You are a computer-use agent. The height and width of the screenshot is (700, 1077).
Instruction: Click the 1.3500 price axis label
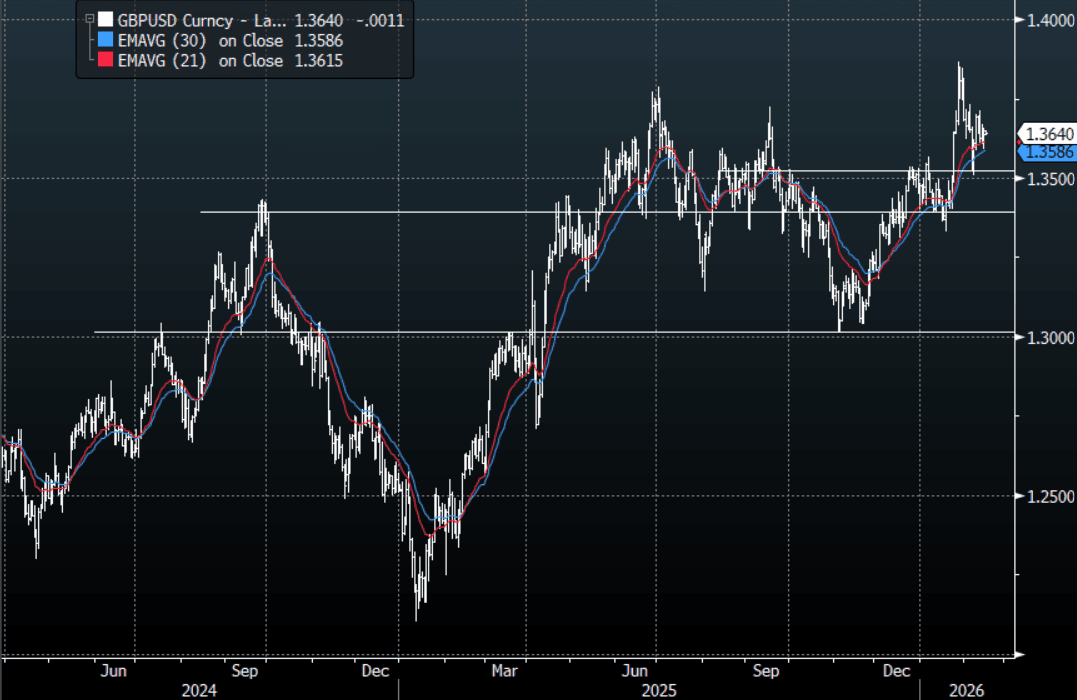[x=1045, y=179]
